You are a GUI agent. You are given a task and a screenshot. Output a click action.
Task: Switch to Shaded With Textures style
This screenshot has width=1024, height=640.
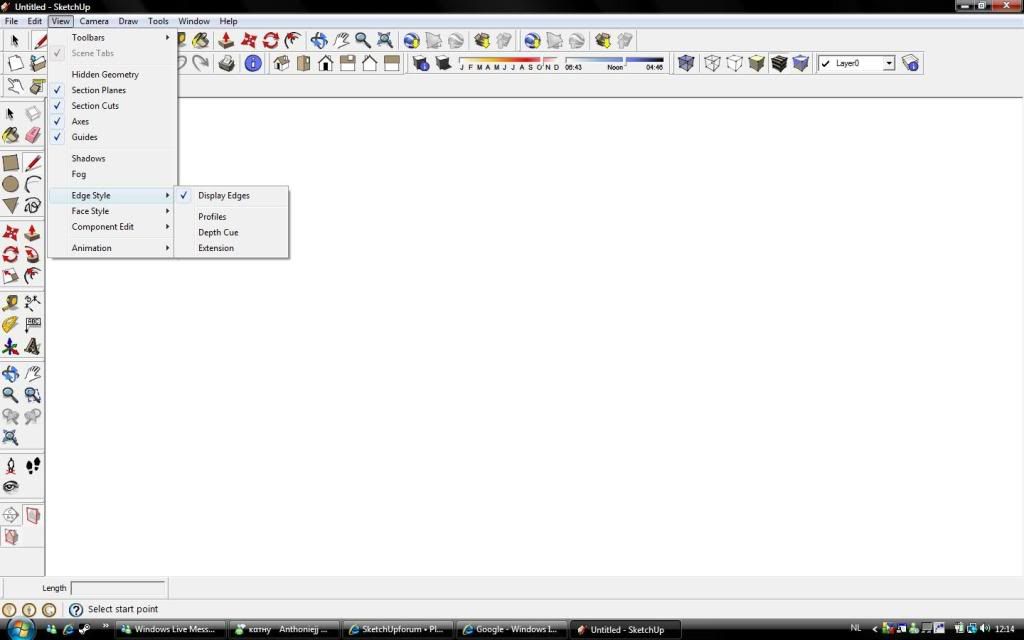[x=778, y=63]
